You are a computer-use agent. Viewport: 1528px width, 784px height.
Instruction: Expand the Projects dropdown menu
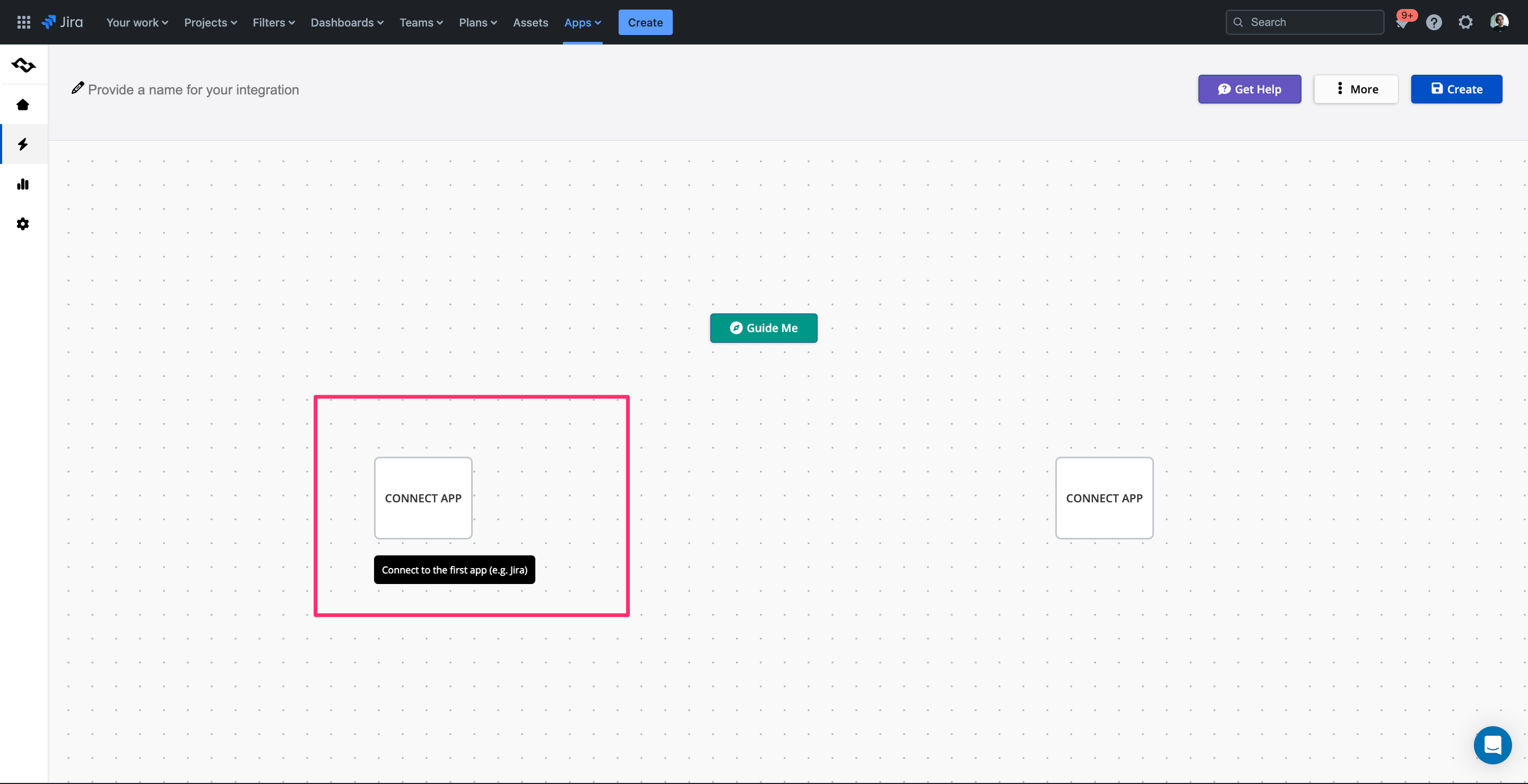(210, 22)
